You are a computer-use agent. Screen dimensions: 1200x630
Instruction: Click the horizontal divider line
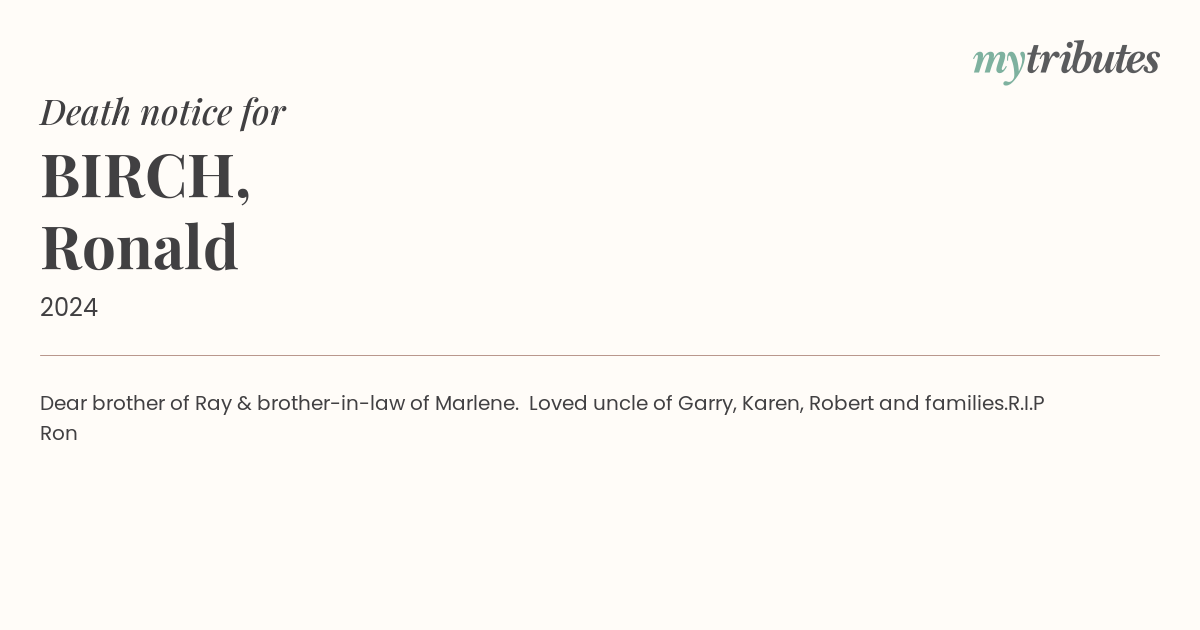[600, 355]
